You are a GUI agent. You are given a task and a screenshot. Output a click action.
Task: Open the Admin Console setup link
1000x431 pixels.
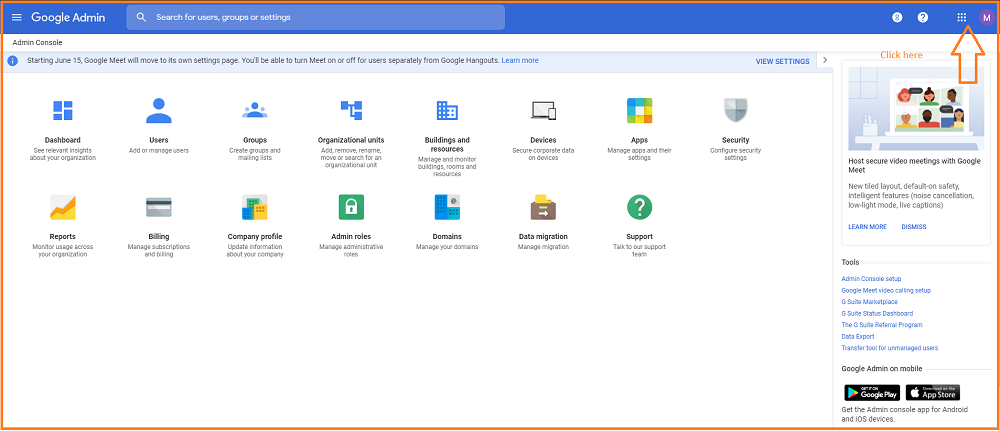coord(871,279)
